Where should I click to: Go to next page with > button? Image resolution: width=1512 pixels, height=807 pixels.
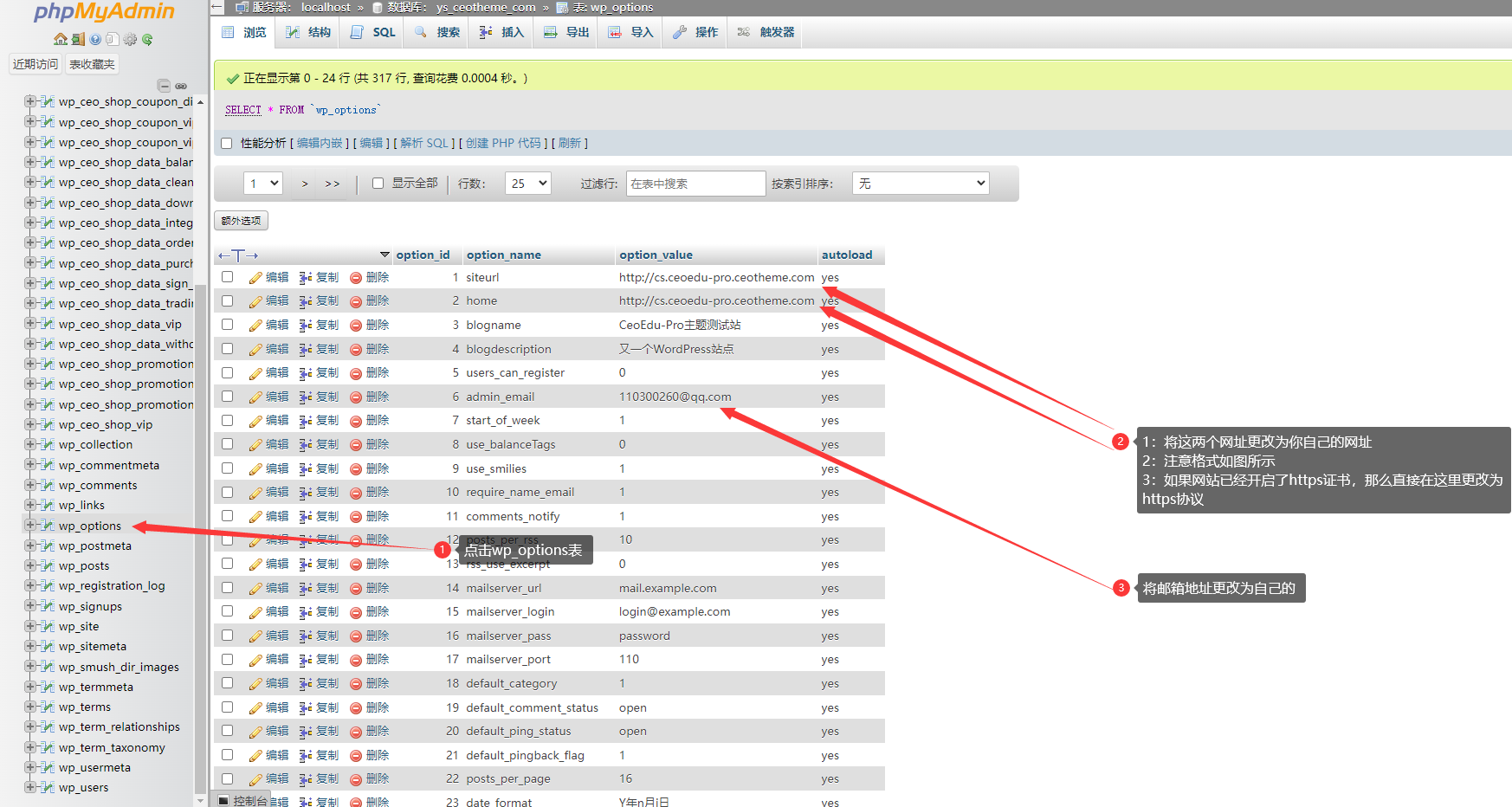tap(305, 184)
